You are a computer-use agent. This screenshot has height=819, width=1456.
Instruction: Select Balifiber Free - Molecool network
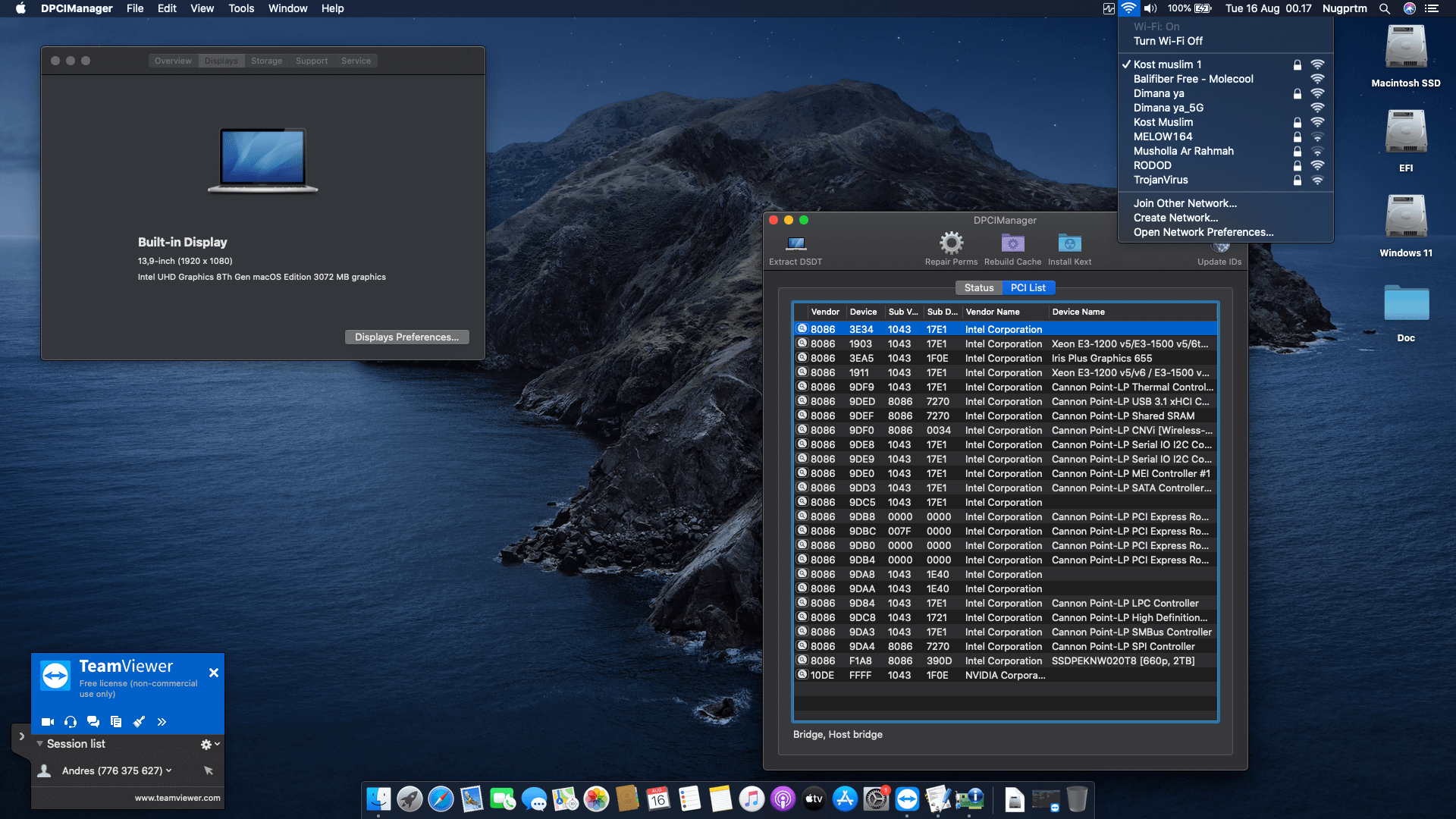tap(1225, 79)
